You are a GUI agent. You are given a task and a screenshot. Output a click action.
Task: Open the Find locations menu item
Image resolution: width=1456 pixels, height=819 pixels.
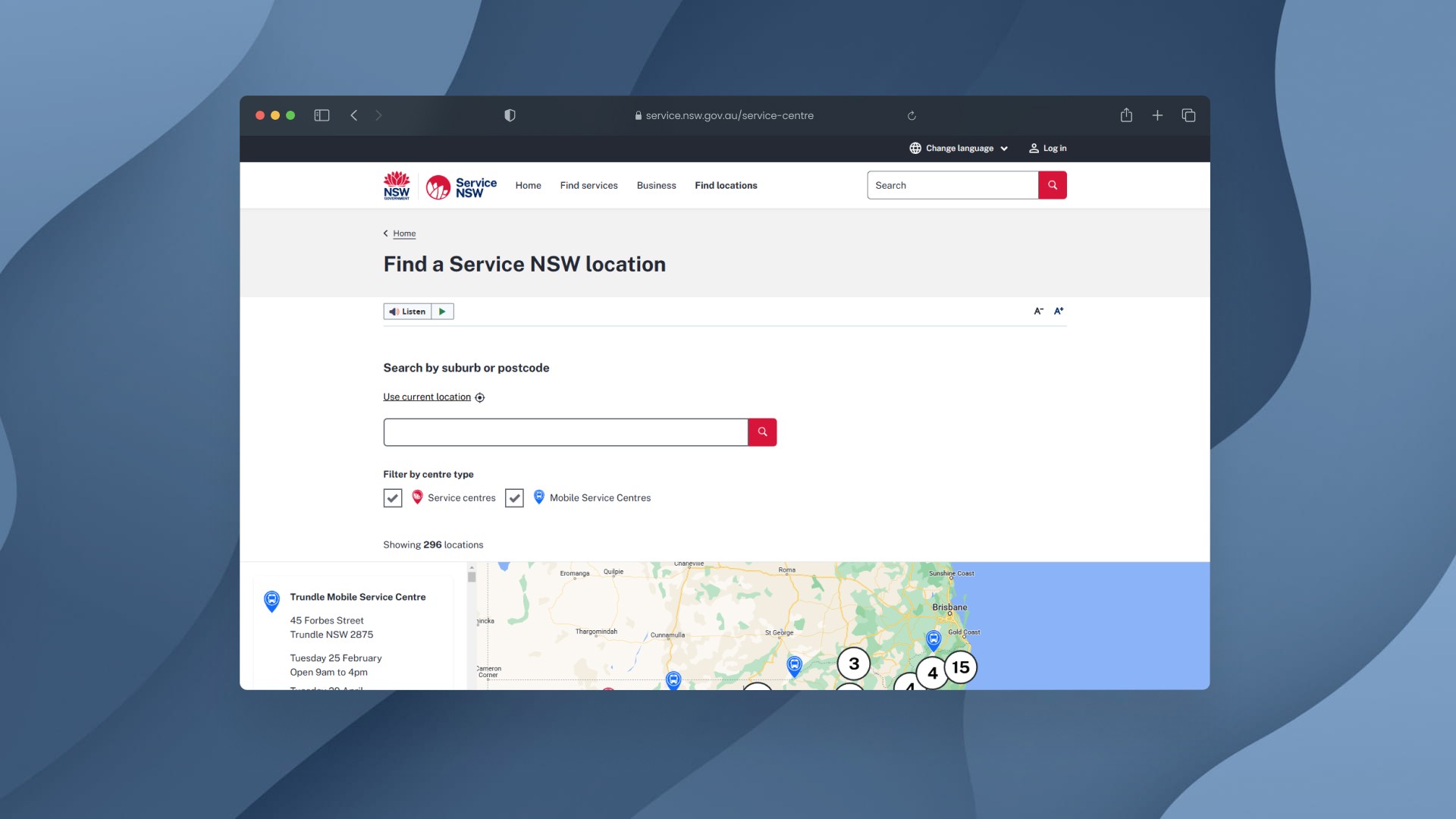click(x=726, y=186)
